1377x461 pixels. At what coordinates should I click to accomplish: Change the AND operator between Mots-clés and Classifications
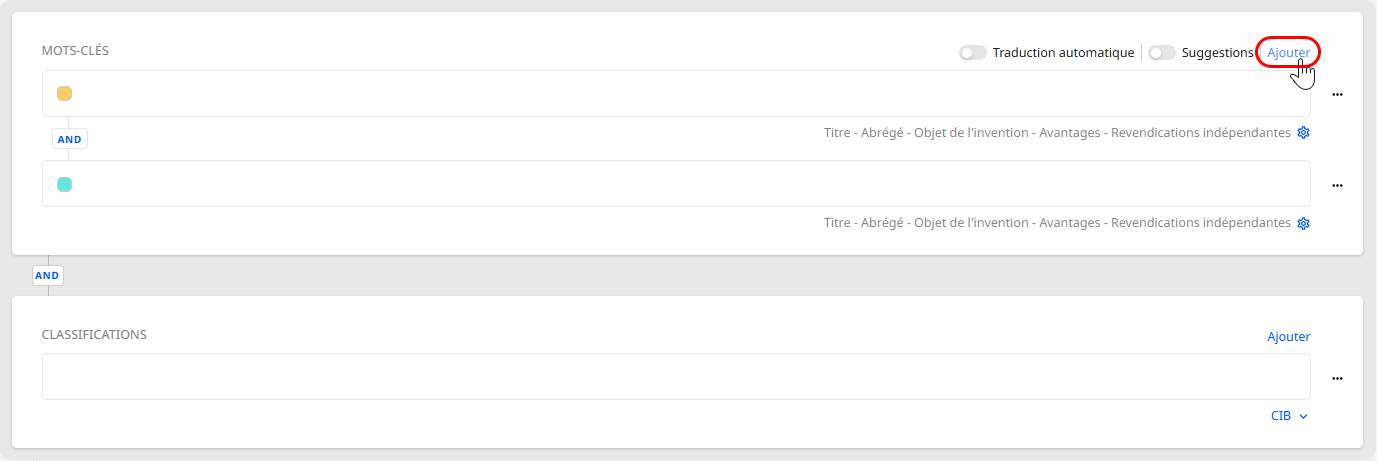click(x=48, y=275)
